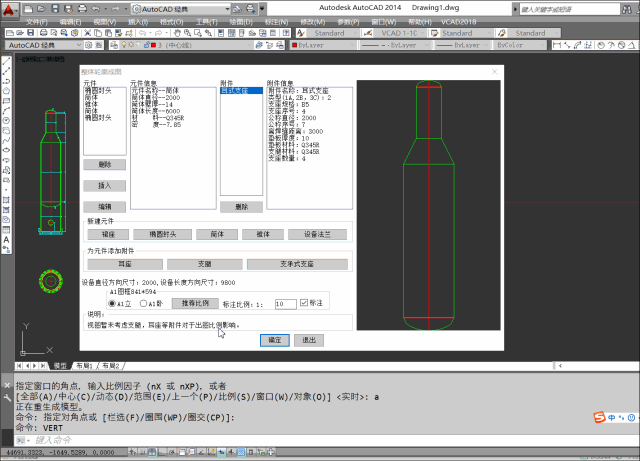Click the Sogou input method icon
Screen dimensions: 640x461
597,416
